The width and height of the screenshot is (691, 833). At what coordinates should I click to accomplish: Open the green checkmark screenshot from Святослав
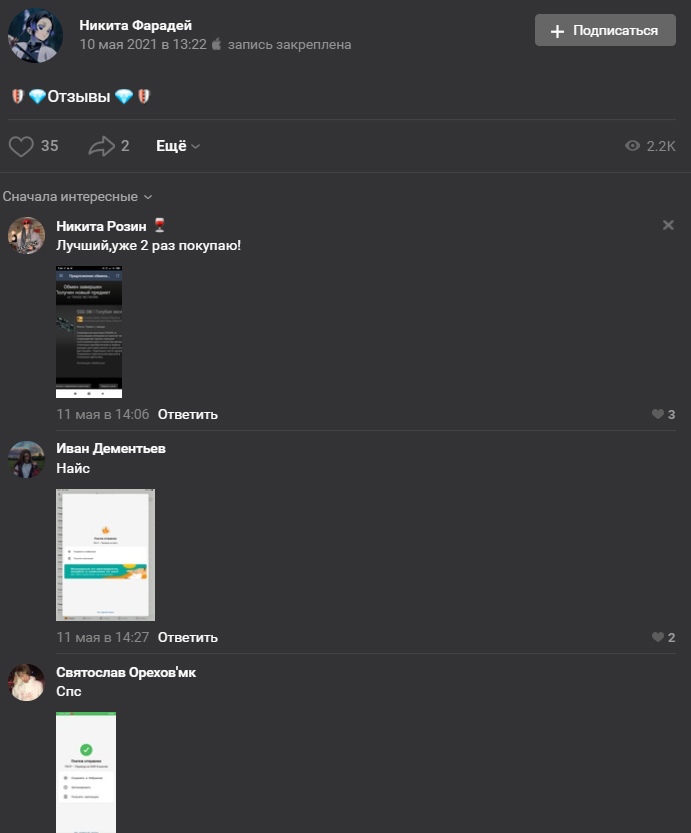pos(86,772)
